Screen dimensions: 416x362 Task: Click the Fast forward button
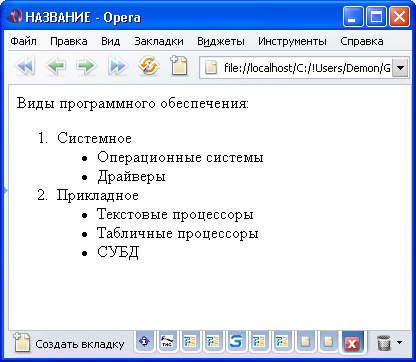(x=118, y=66)
